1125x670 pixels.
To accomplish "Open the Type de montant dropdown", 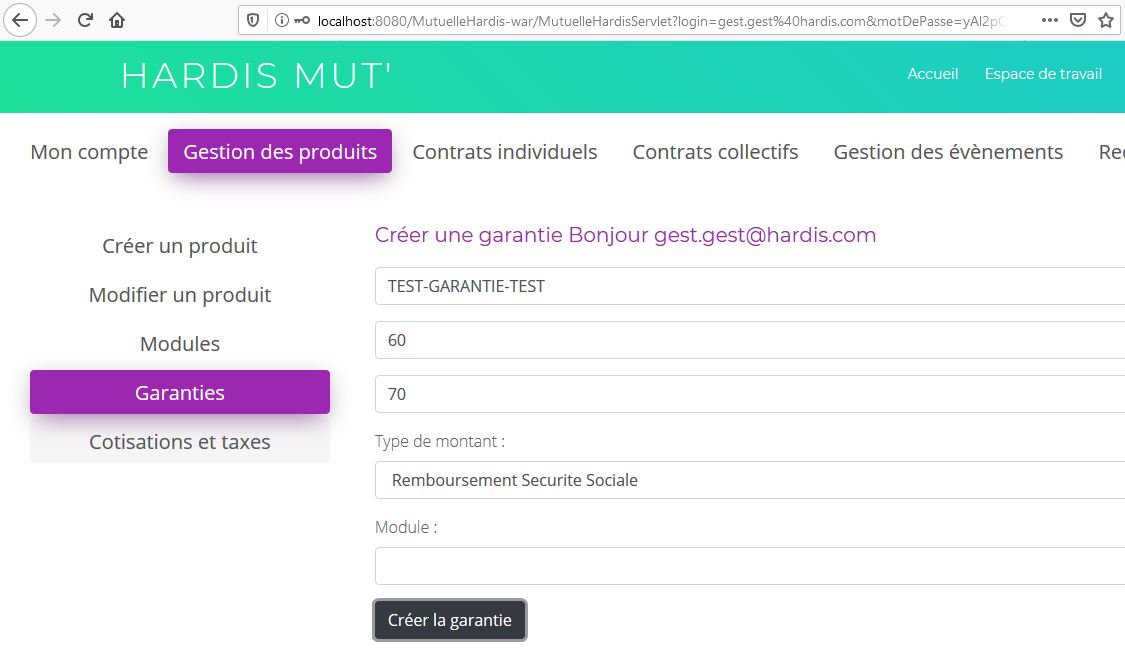I will (x=750, y=480).
